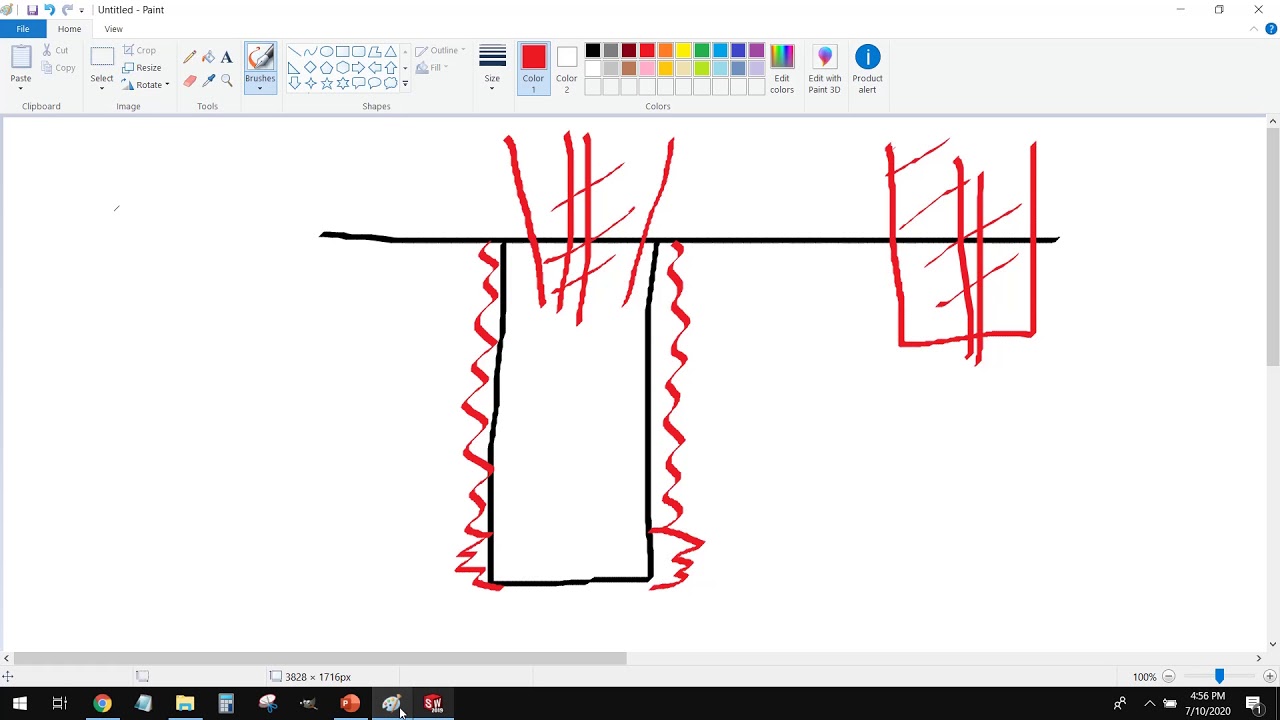The image size is (1280, 720).
Task: Choose the Line shape
Action: 294,52
